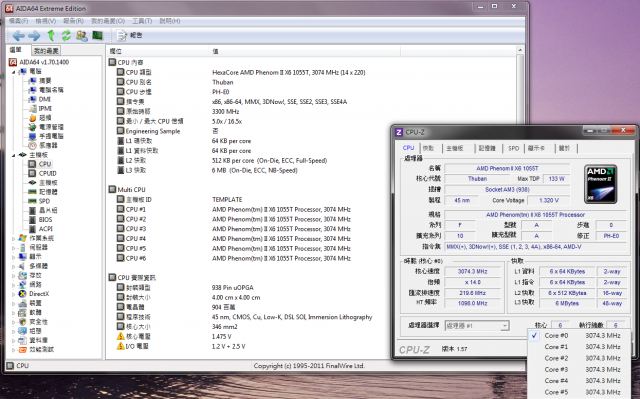Click the green up-level arrow in AIDA64 toolbar
Image resolution: width=640 pixels, height=399 pixels.
pyautogui.click(x=51, y=35)
